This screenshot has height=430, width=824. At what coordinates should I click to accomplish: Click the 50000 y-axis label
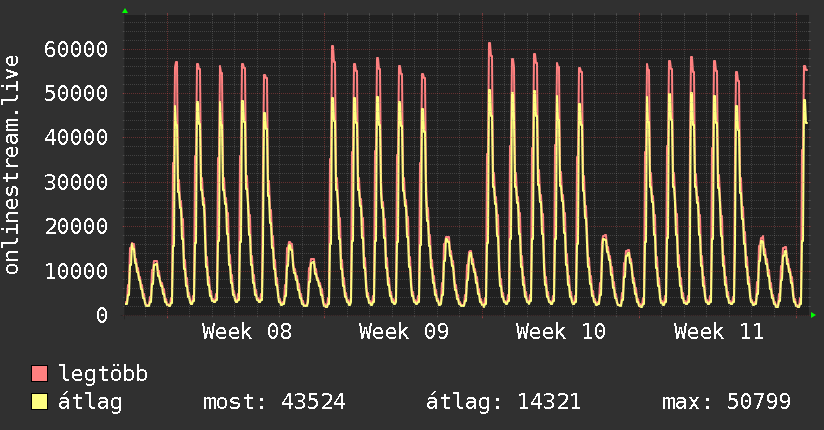76,94
